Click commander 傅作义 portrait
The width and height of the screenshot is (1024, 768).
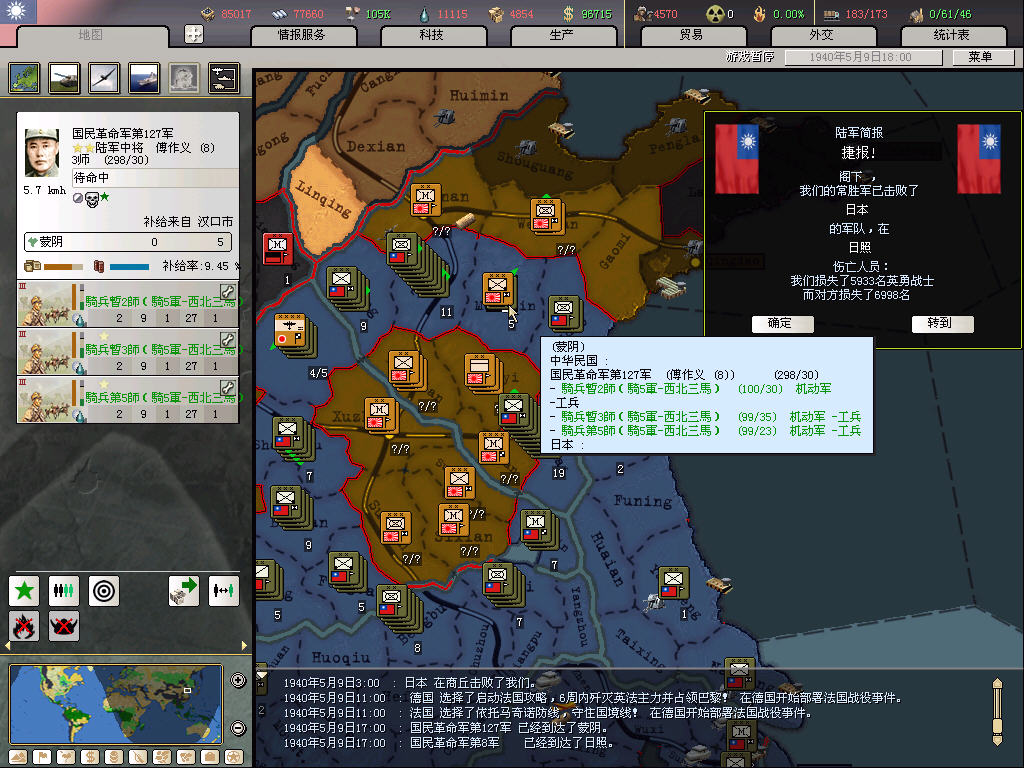coord(41,152)
